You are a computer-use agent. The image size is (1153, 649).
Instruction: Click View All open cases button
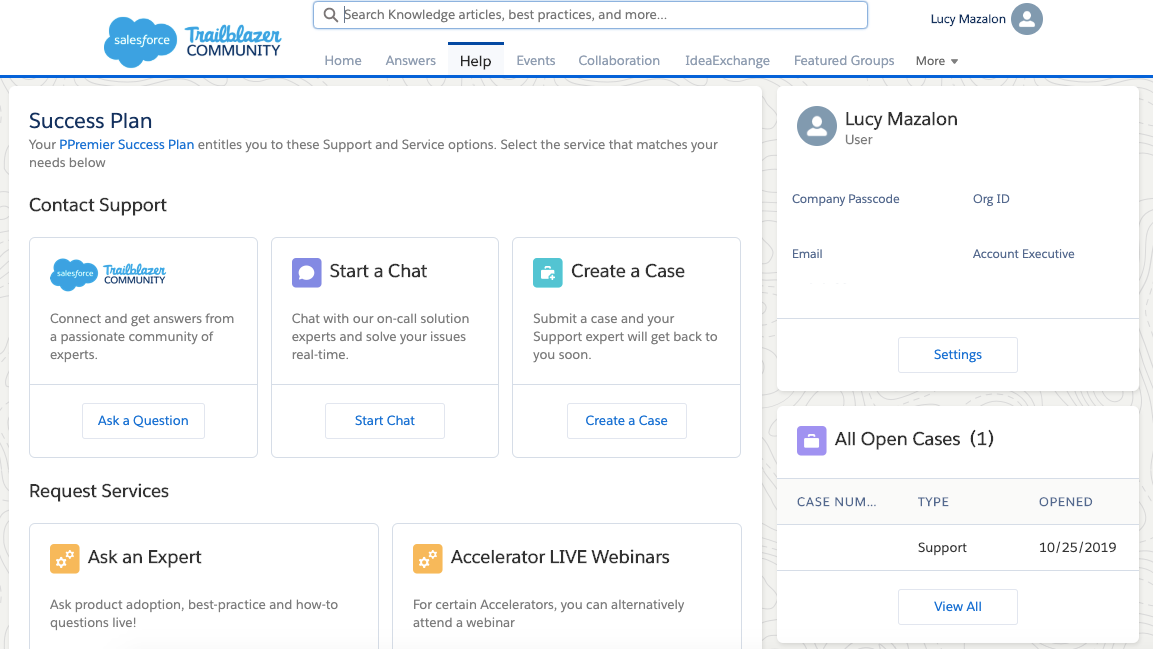point(957,607)
